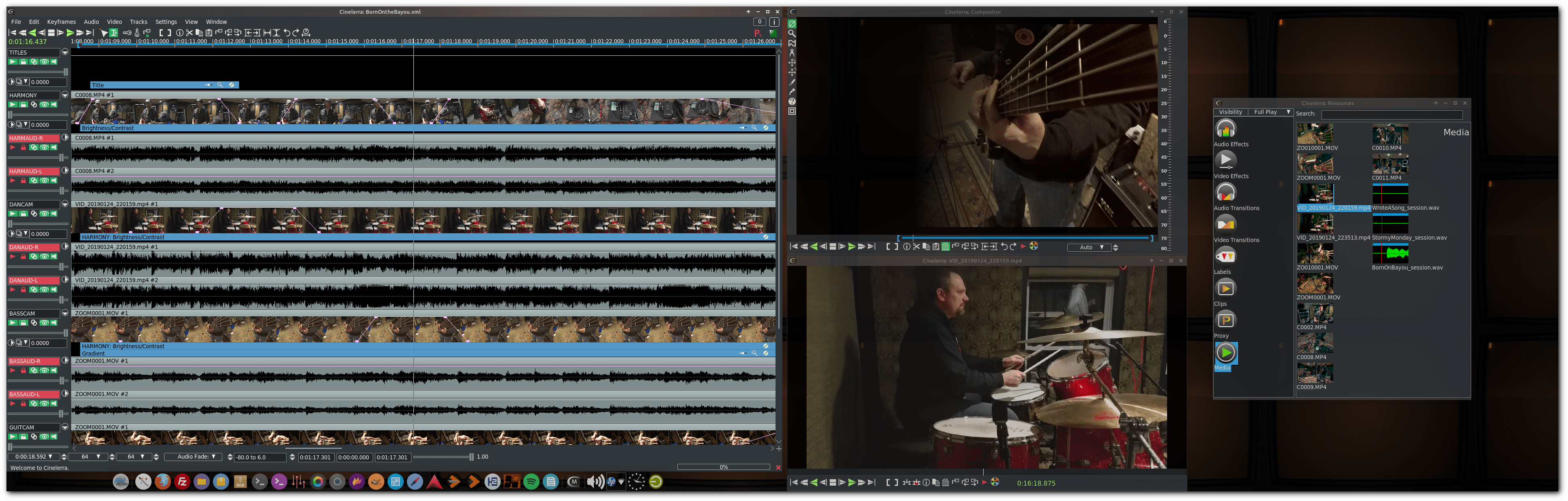
Task: Open the Audio Transitions folder in Resources
Action: pos(1225,192)
